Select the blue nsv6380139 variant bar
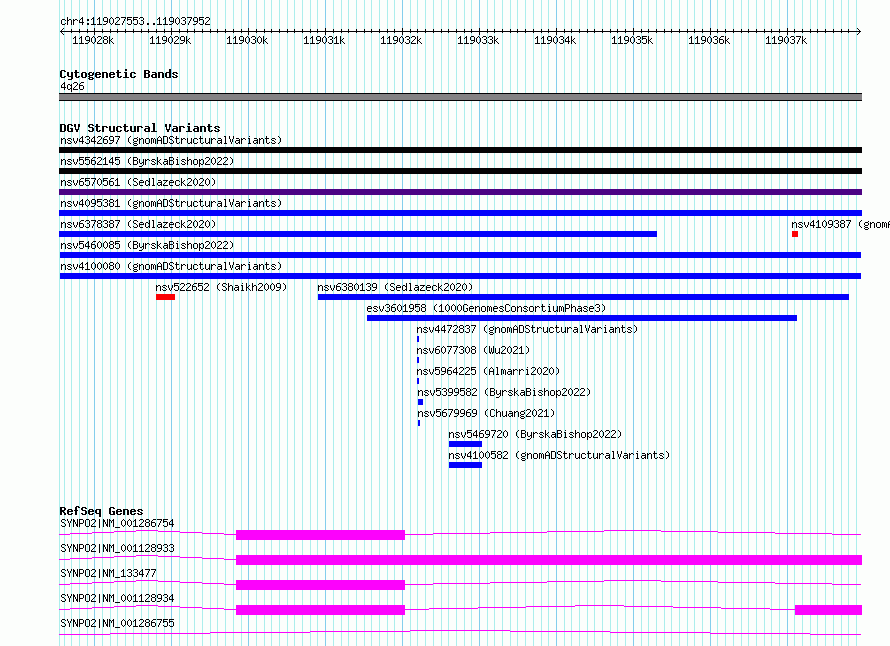Image resolution: width=890 pixels, height=646 pixels. pos(583,297)
